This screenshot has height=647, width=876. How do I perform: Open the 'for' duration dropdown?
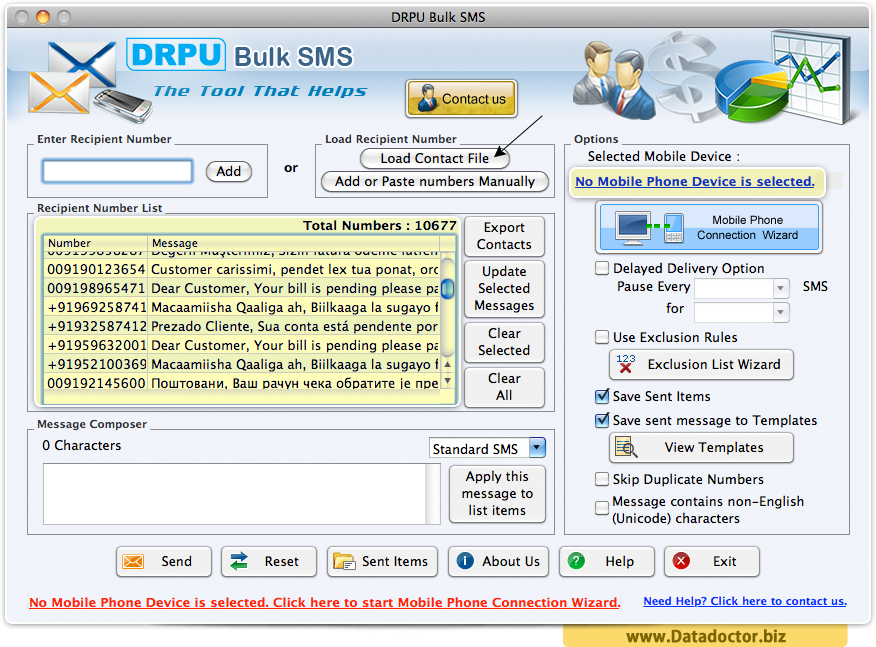tap(780, 312)
